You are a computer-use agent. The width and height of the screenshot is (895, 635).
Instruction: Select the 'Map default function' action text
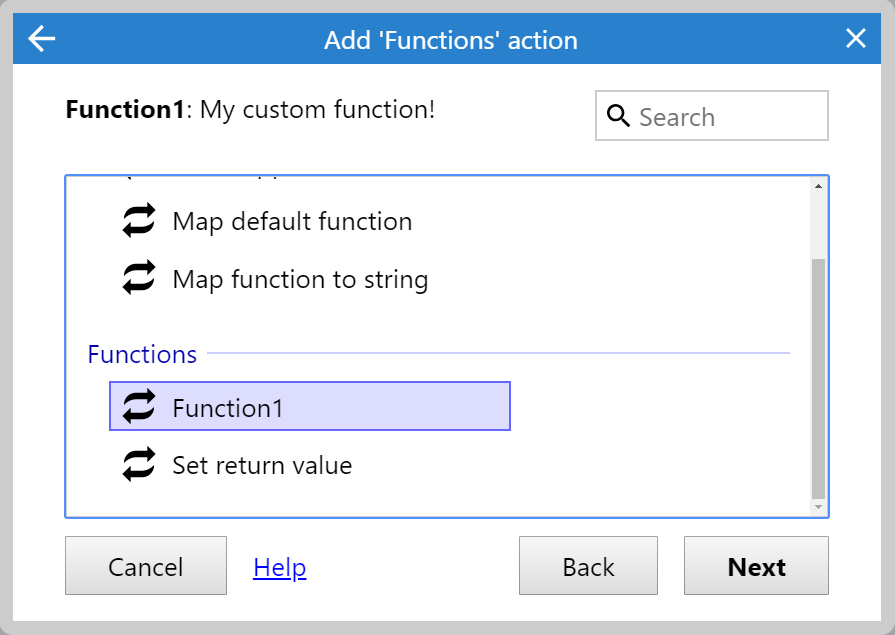click(x=292, y=221)
